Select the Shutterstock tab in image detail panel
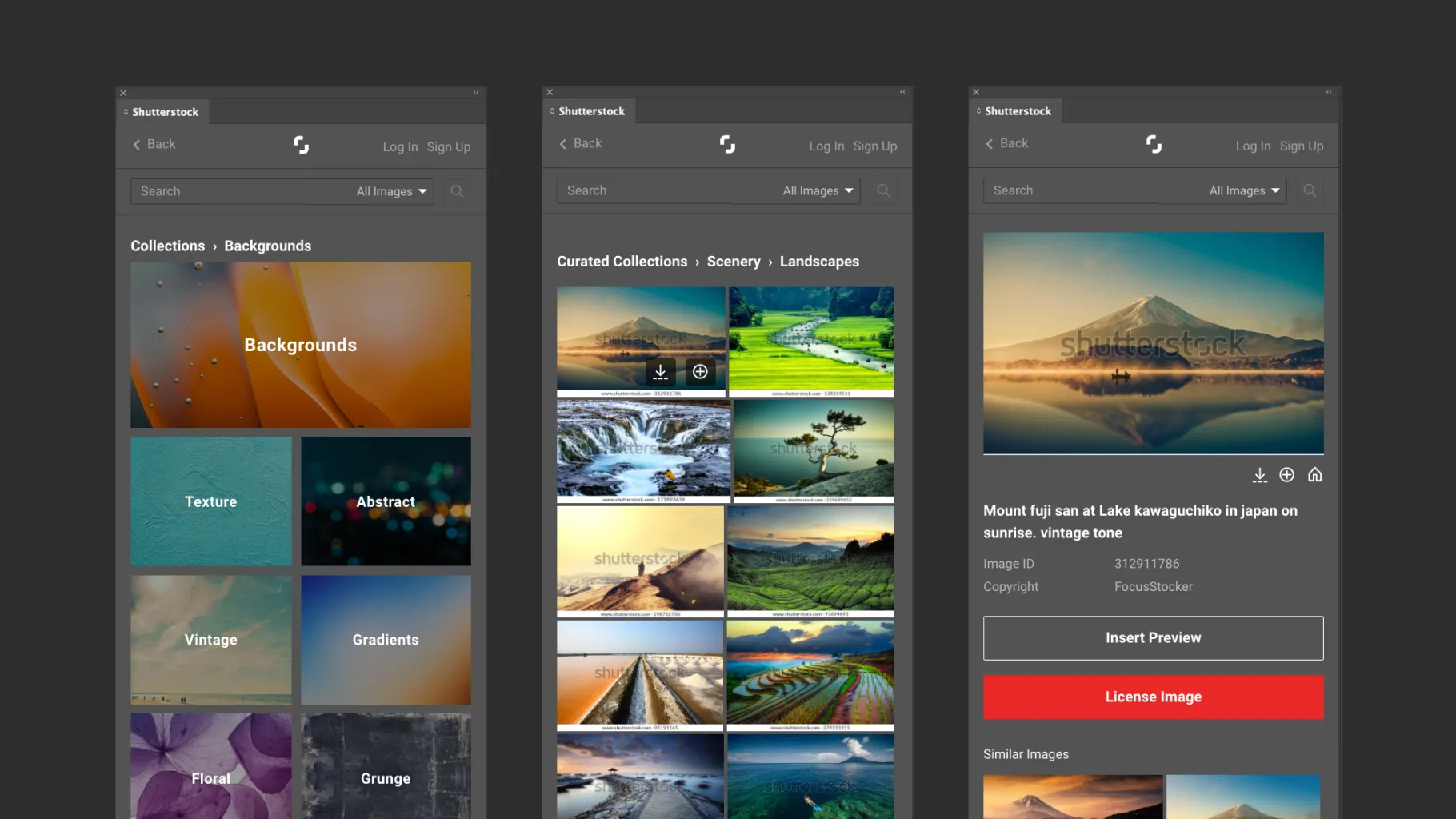The height and width of the screenshot is (819, 1456). pos(1016,111)
